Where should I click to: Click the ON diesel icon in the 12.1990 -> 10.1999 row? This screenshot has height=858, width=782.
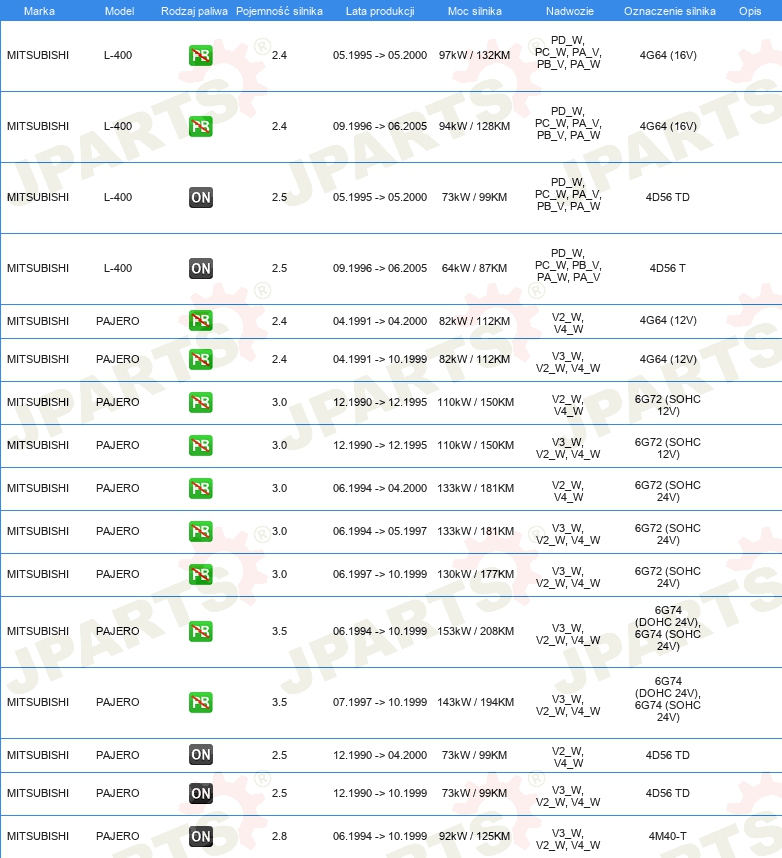[201, 793]
